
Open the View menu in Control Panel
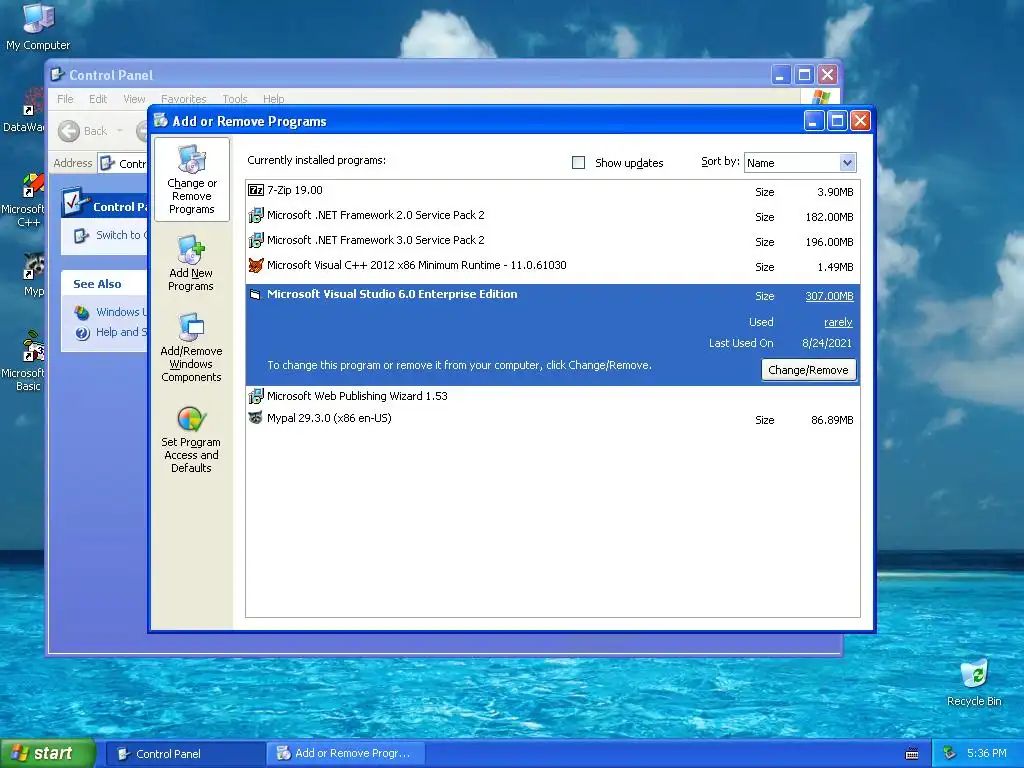pyautogui.click(x=134, y=99)
